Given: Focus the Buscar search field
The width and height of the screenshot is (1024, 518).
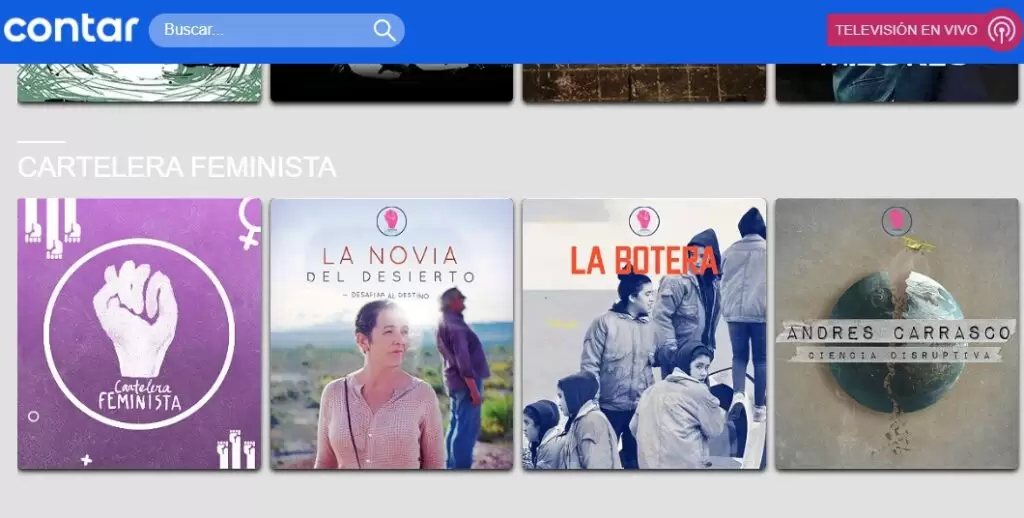Looking at the screenshot, I should (265, 30).
